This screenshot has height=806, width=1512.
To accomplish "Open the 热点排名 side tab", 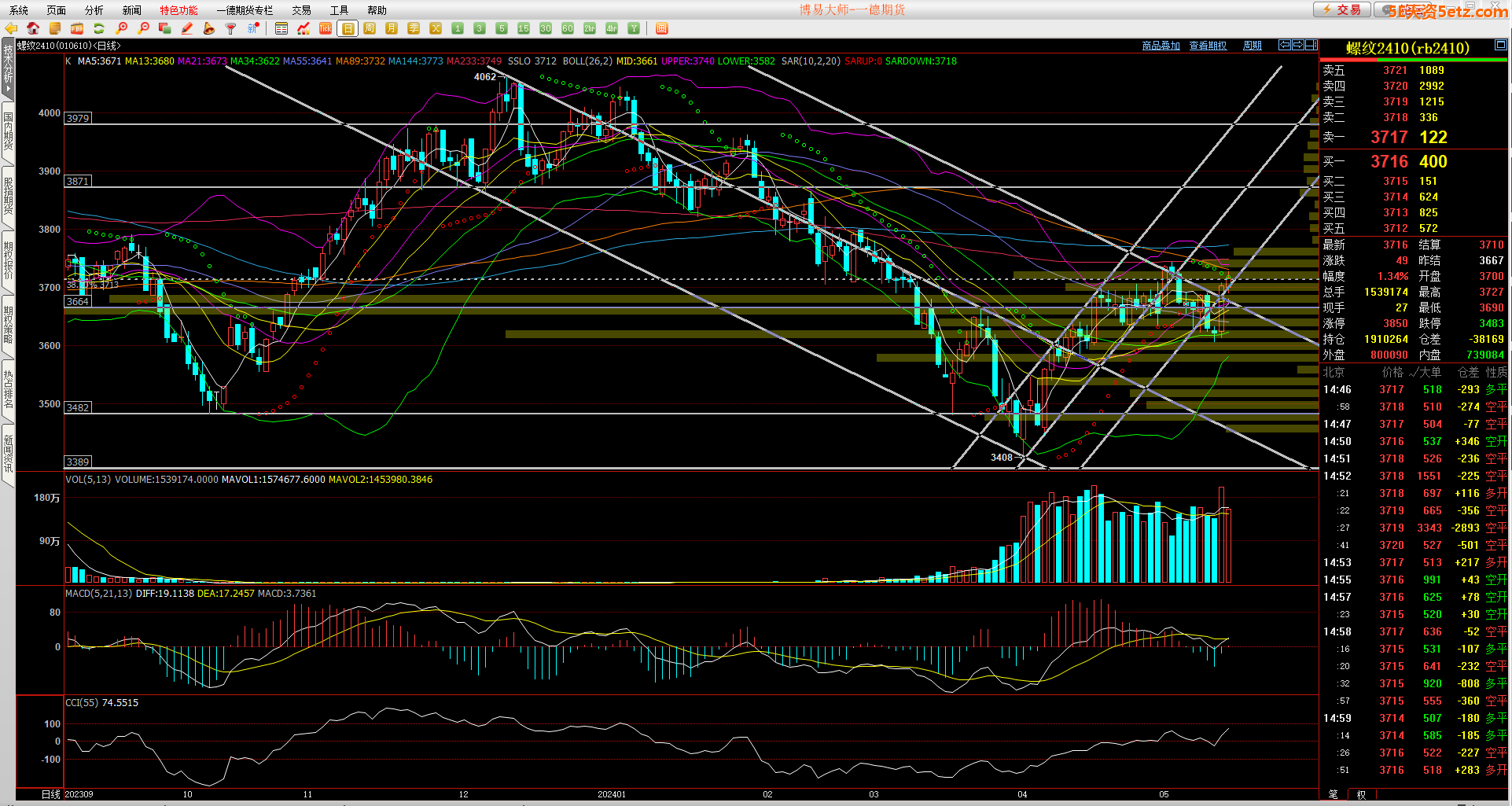I will (x=8, y=389).
